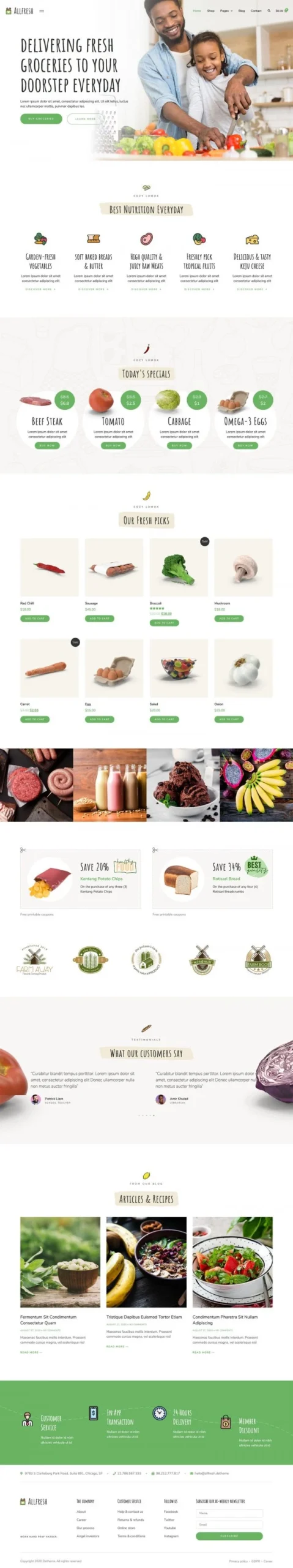Click the green Subscribe button
The height and width of the screenshot is (1568, 293).
click(229, 1536)
